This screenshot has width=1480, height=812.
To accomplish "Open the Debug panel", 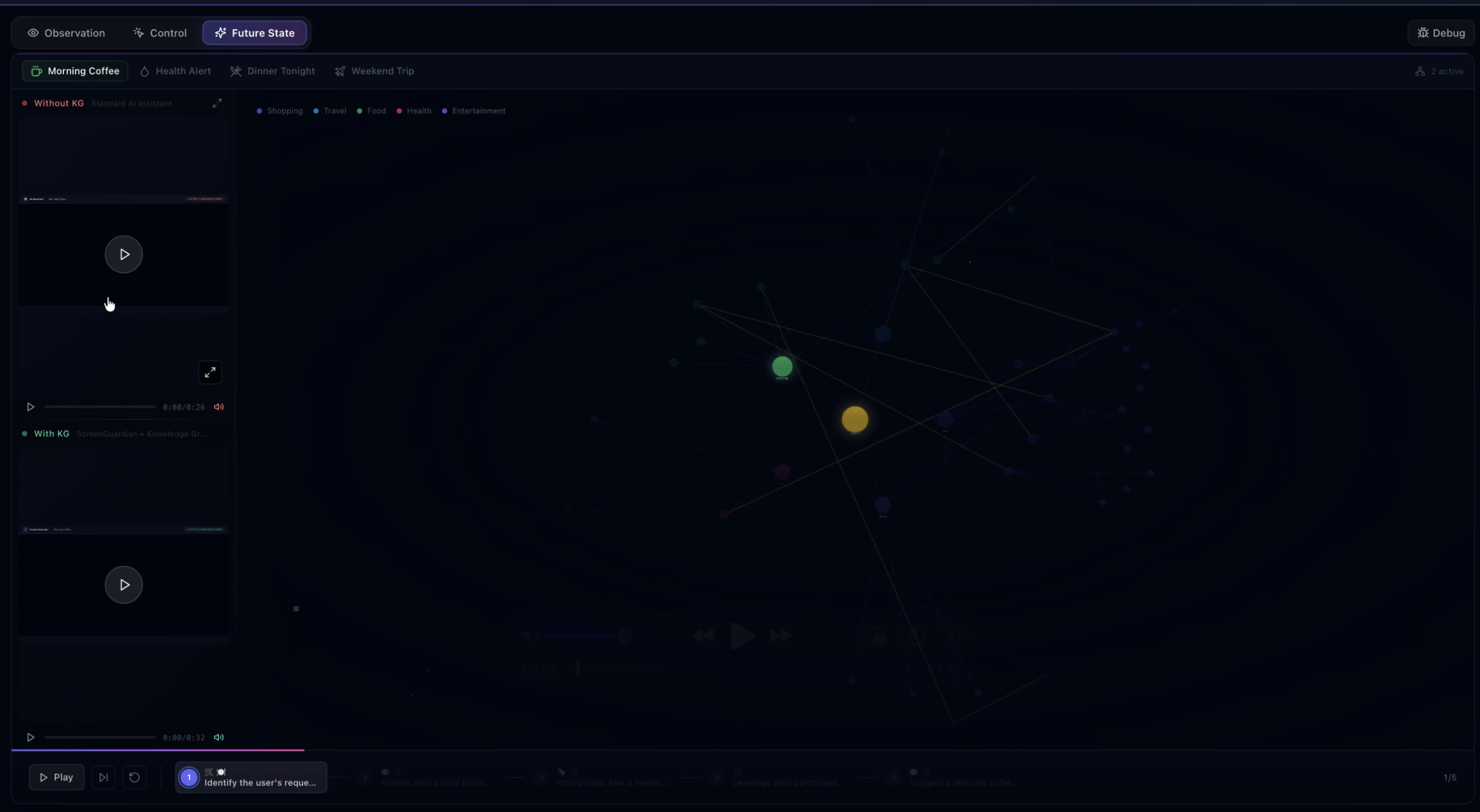I will coord(1441,33).
